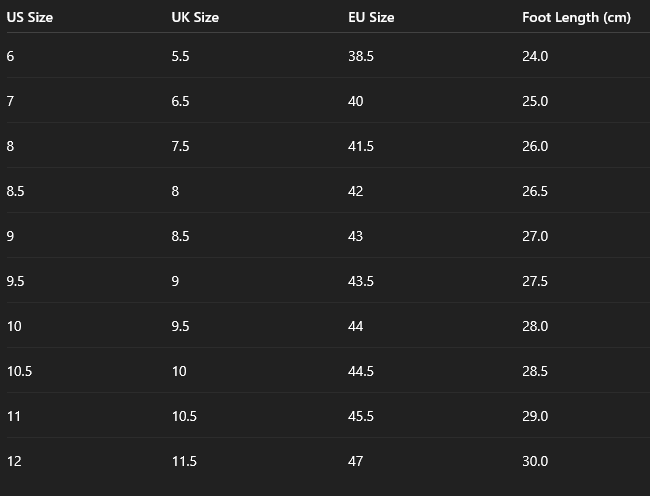Select the EU size 47 cell

(x=356, y=461)
